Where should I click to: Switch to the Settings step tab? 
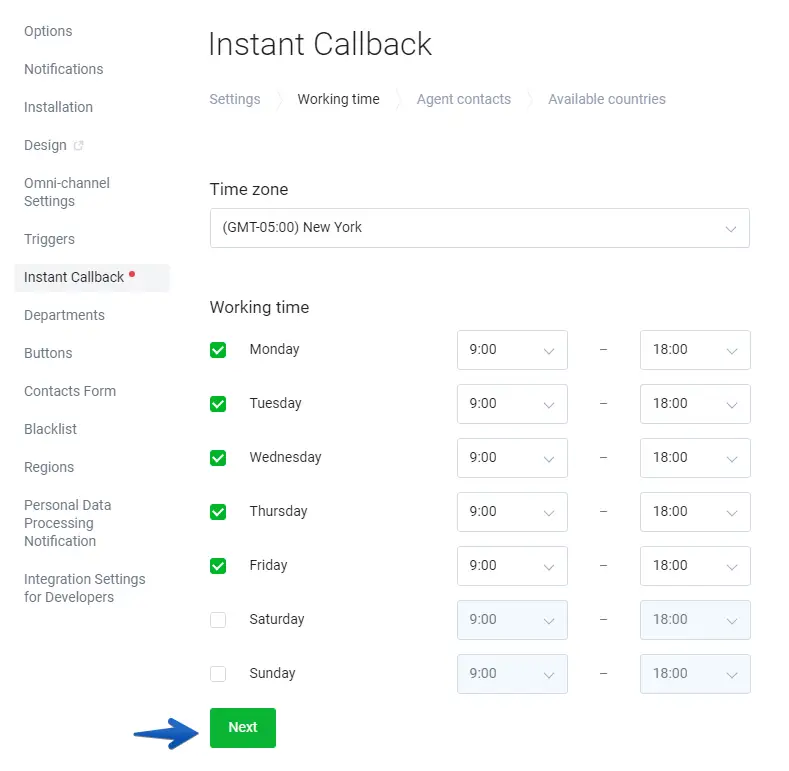235,99
